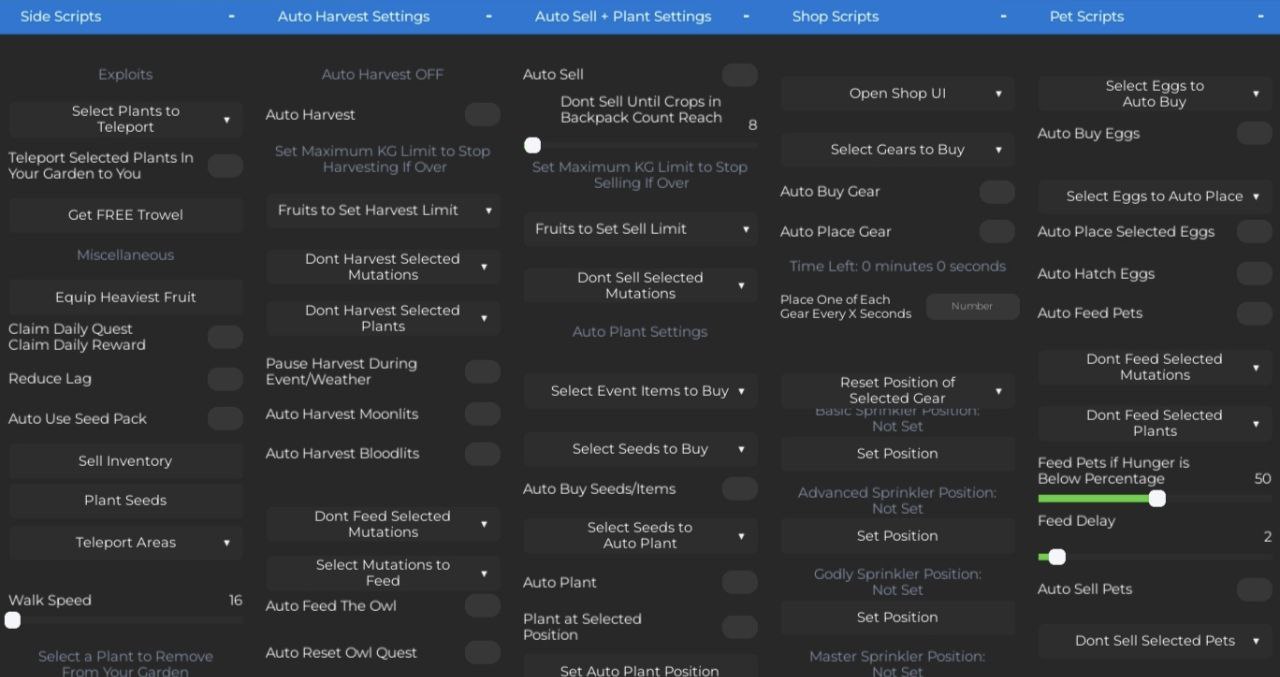Open the Teleport Areas dropdown
1280x677 pixels.
click(x=126, y=543)
